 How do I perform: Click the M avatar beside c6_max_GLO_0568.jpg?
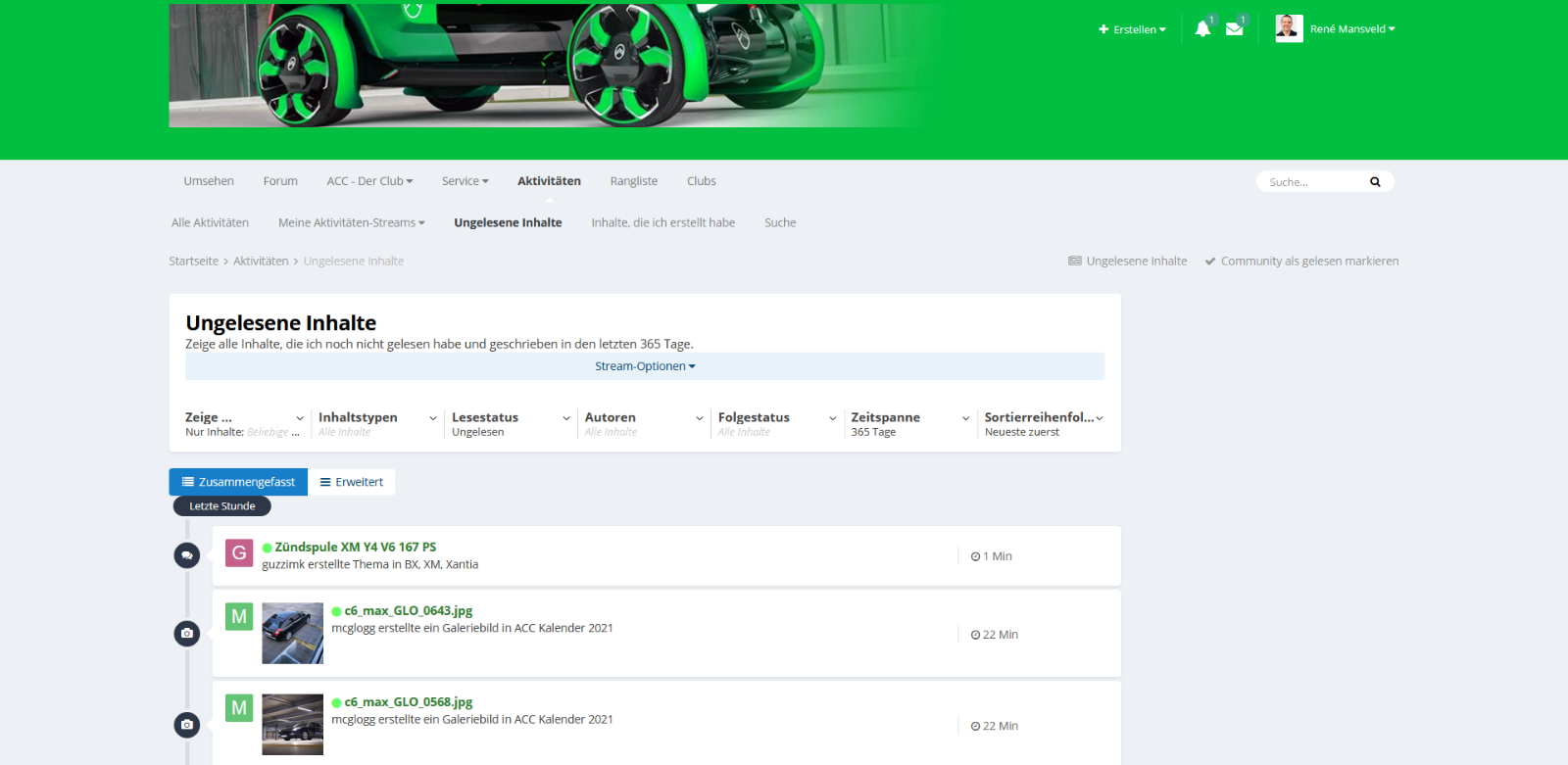tap(239, 708)
